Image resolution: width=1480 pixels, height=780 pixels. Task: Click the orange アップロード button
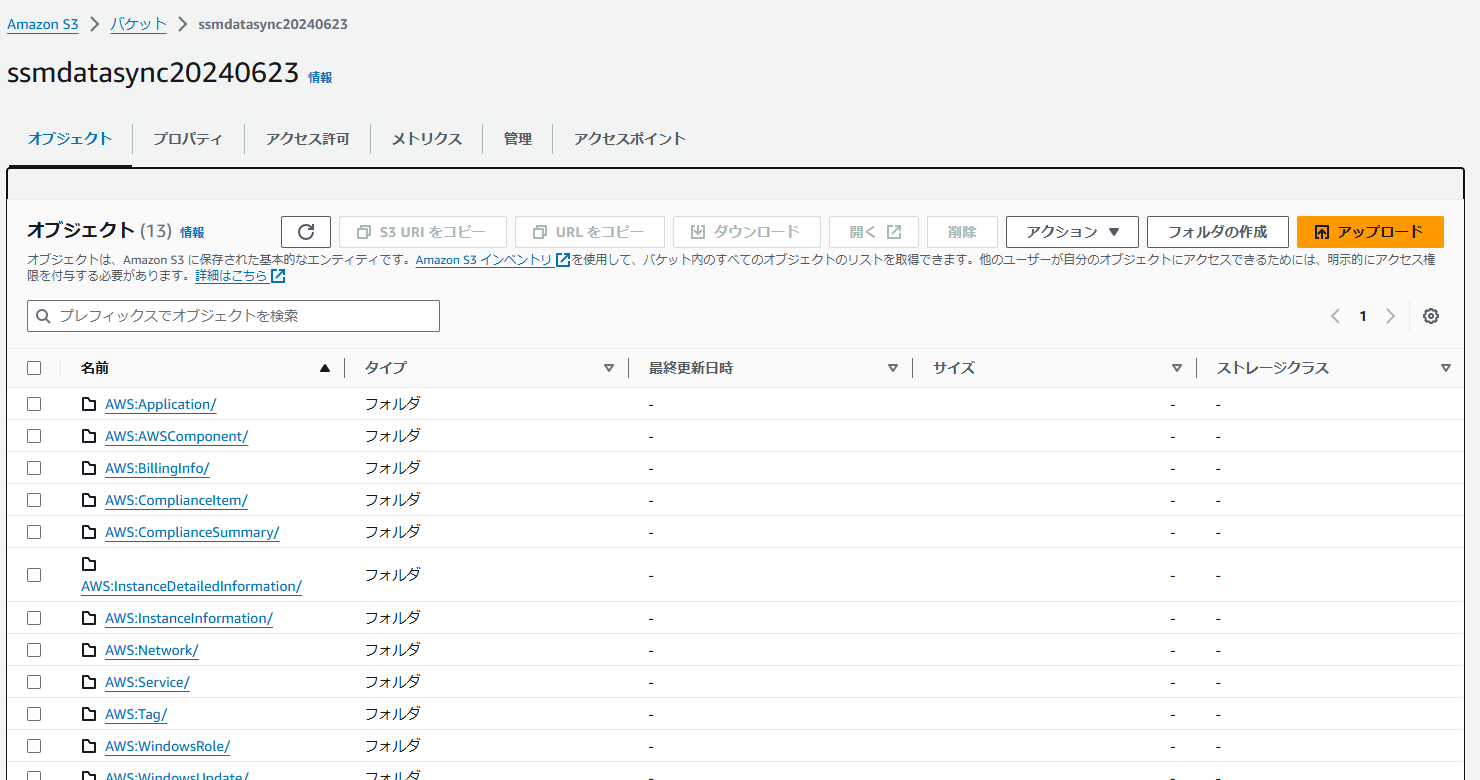coord(1370,232)
